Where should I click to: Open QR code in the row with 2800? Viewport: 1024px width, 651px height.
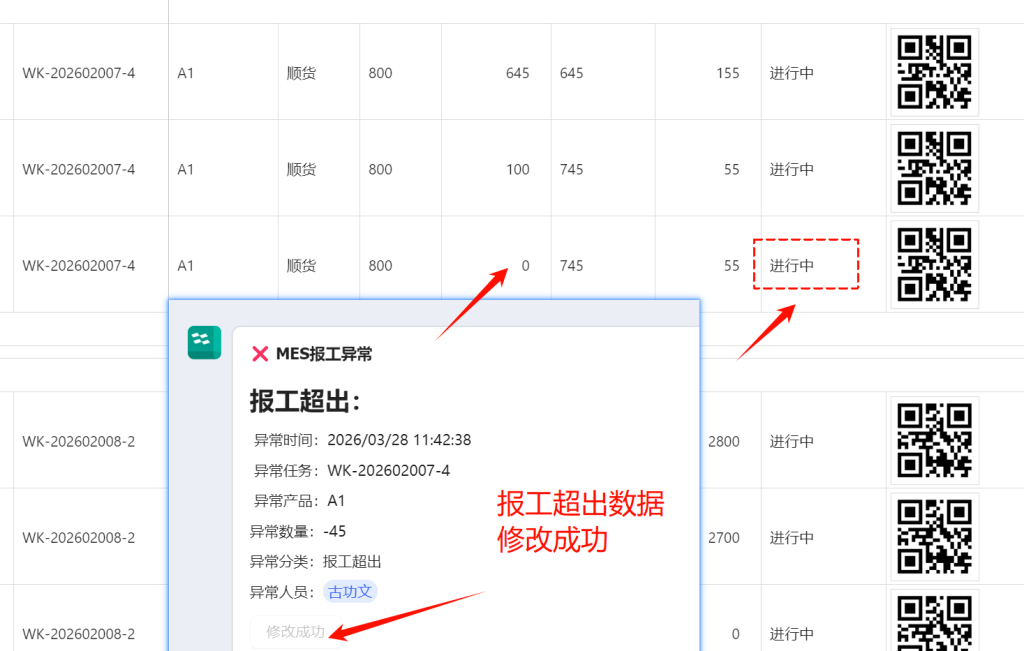[935, 440]
